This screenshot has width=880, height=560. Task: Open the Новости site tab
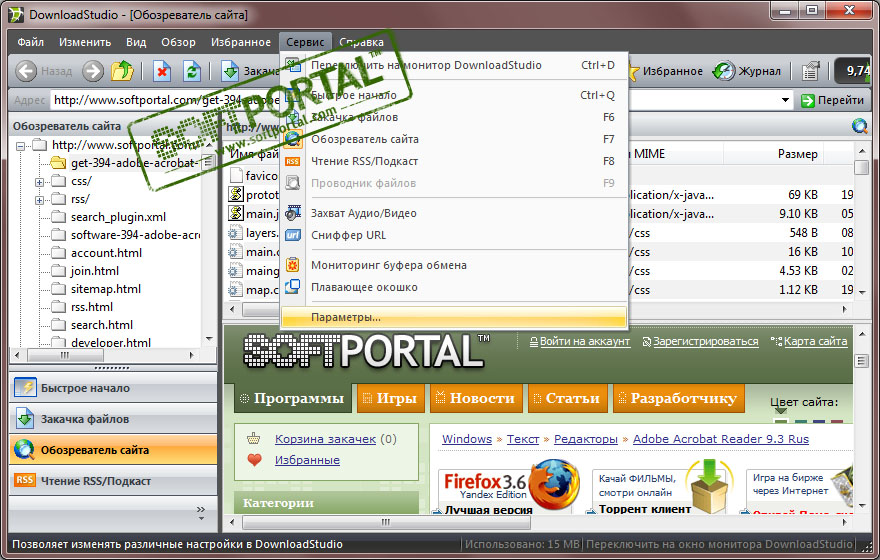pos(476,398)
